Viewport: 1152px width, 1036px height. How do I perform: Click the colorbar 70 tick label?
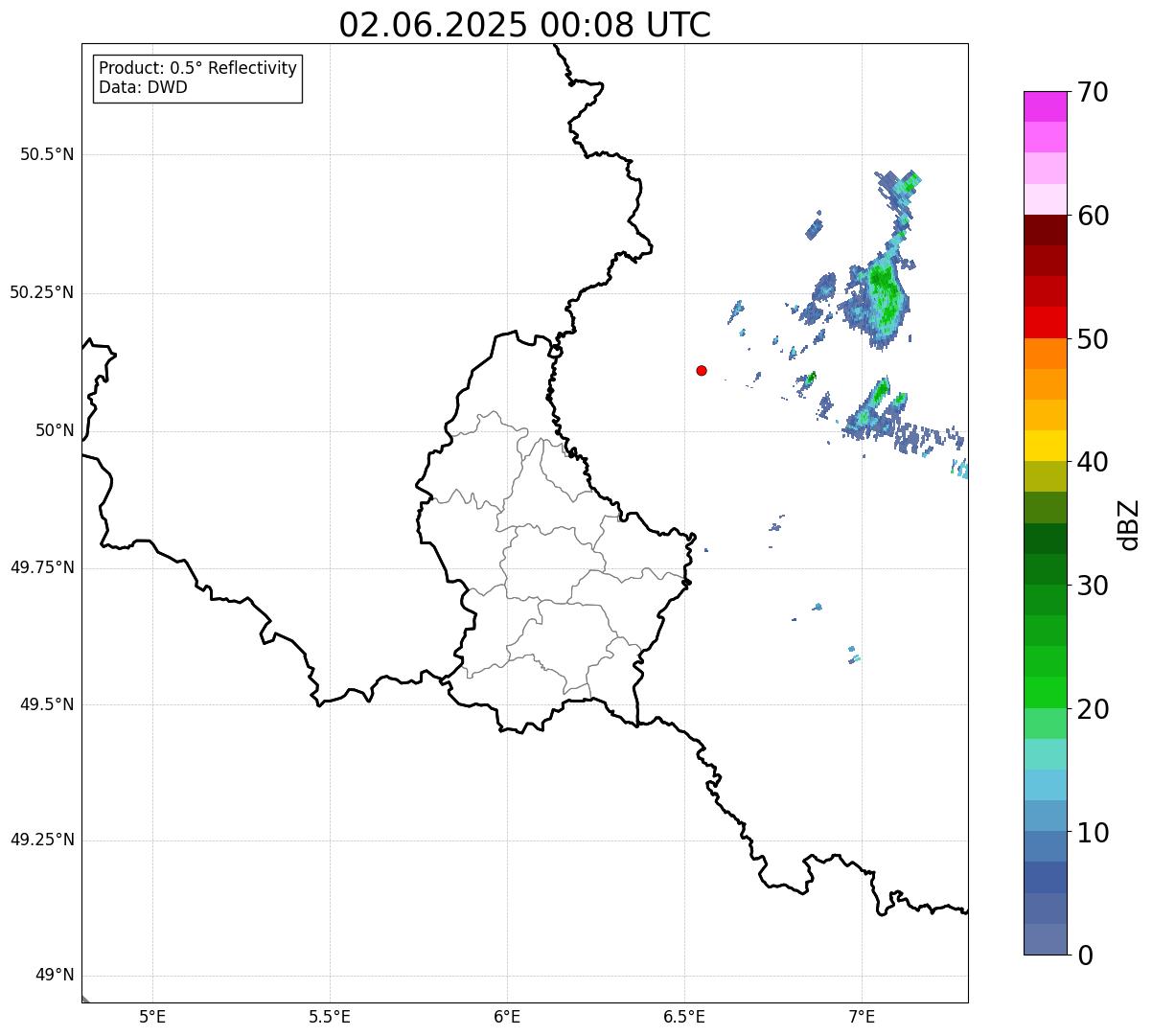(1092, 92)
